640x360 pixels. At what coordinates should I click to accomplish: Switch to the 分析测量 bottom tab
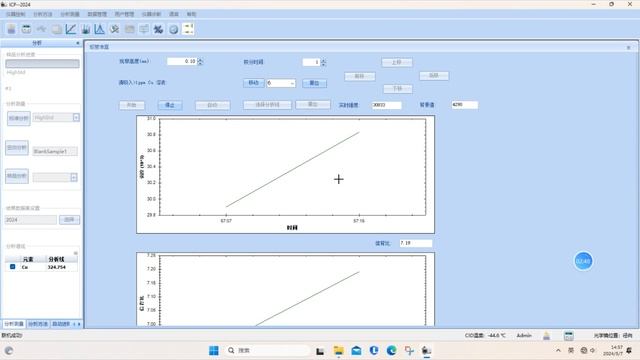click(x=14, y=324)
